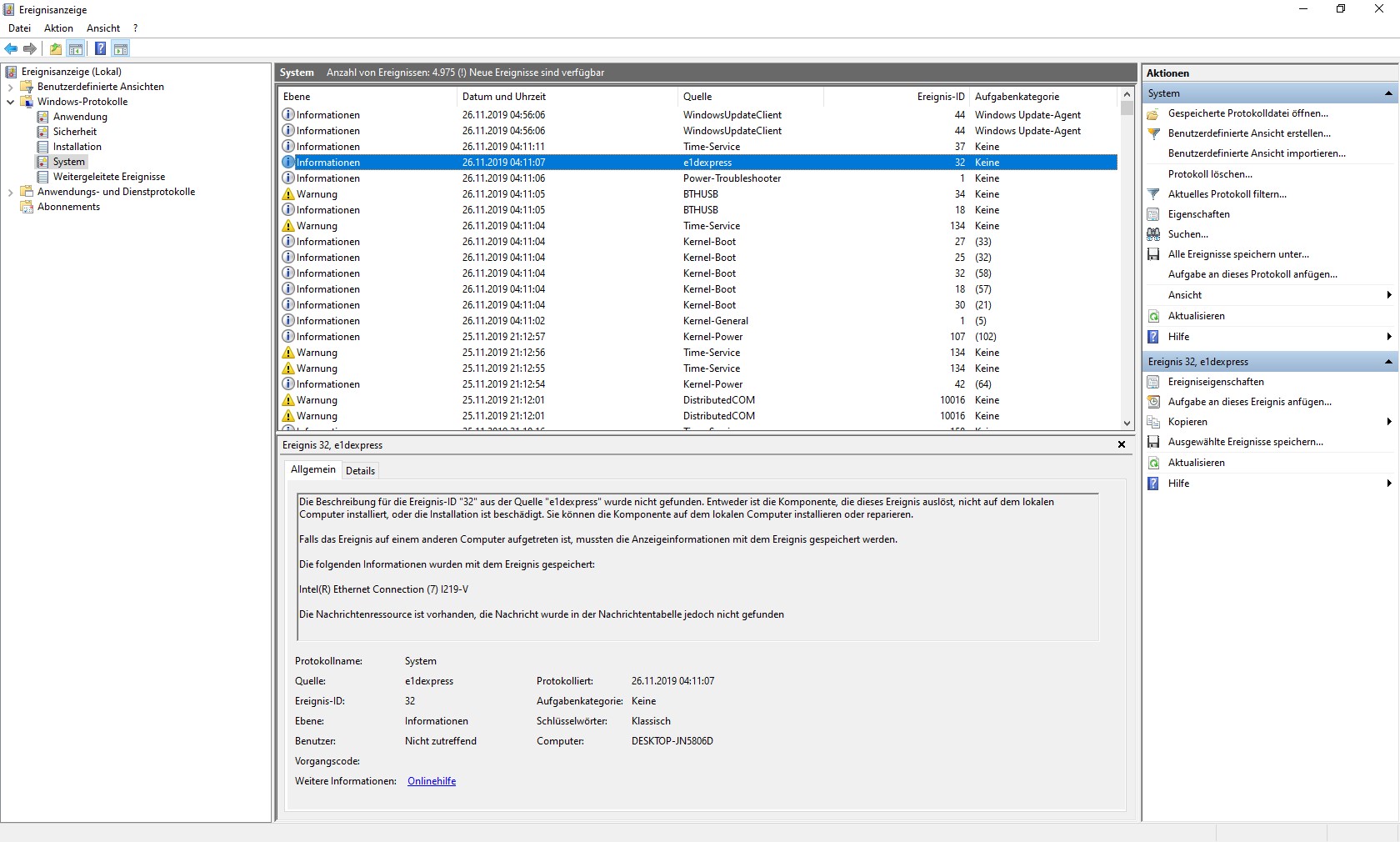
Task: Click the Aufgabenkategorie column header
Action: point(1045,97)
